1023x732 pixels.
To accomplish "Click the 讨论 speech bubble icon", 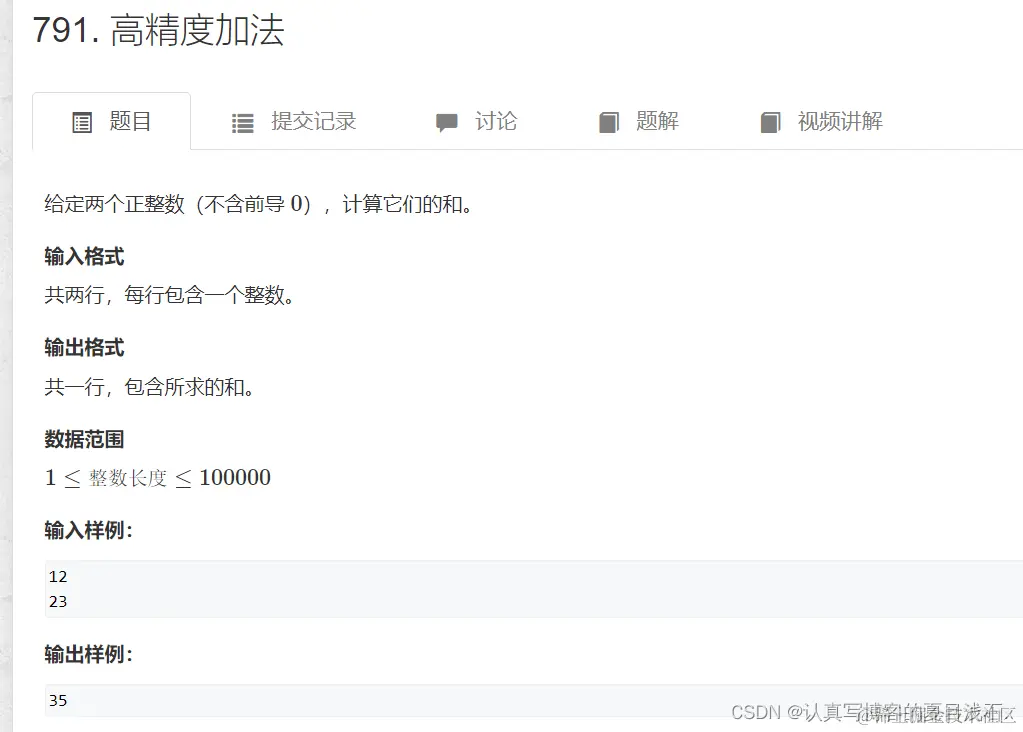I will 447,123.
